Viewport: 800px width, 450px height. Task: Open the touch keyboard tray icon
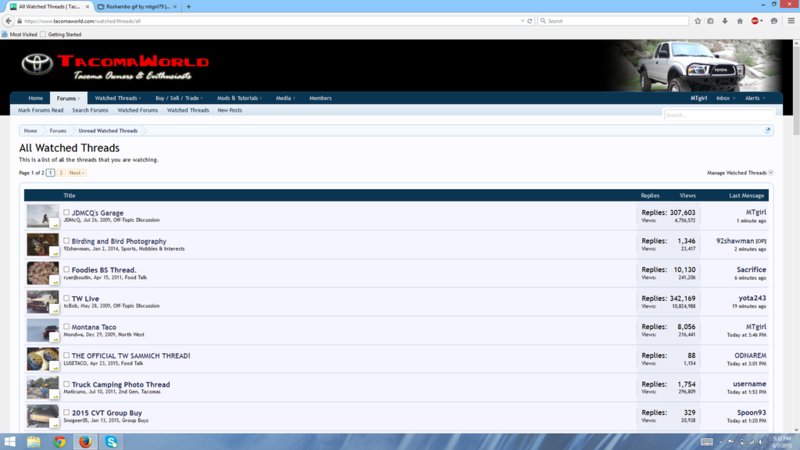pos(707,442)
